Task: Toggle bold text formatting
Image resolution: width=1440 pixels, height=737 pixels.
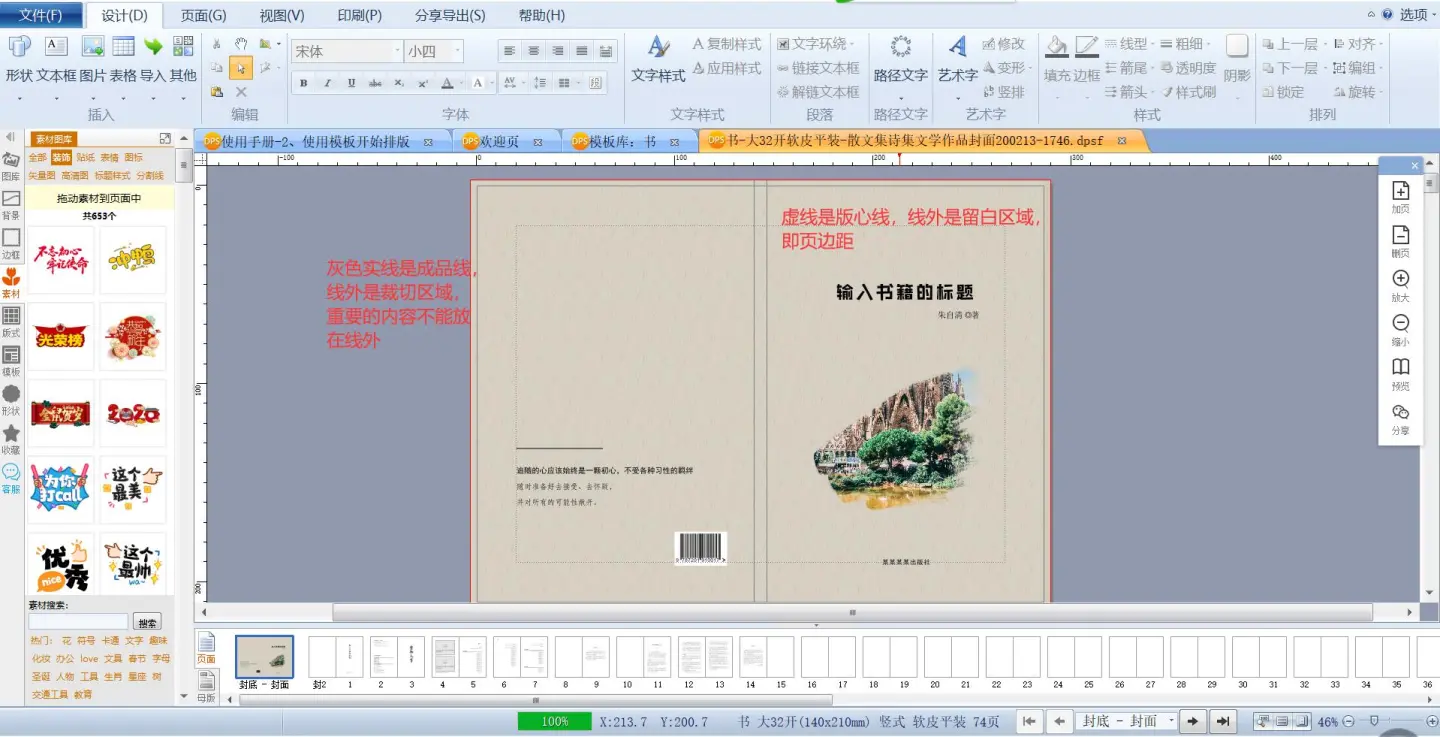Action: 303,83
